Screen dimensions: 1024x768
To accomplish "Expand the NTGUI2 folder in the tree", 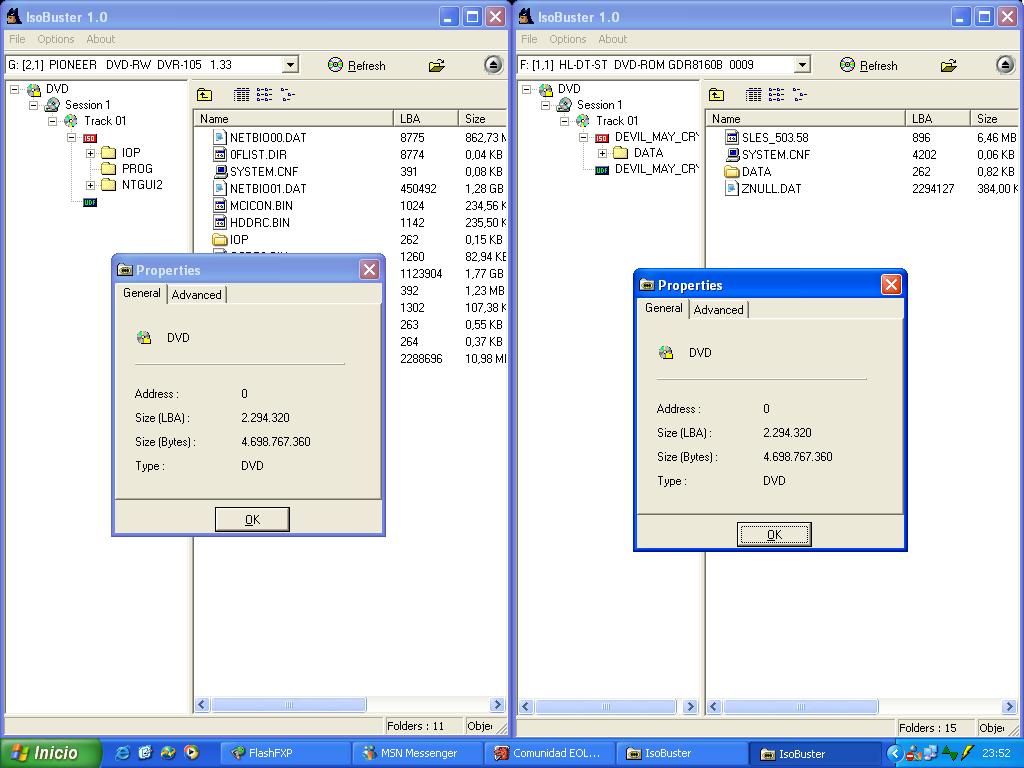I will 90,185.
